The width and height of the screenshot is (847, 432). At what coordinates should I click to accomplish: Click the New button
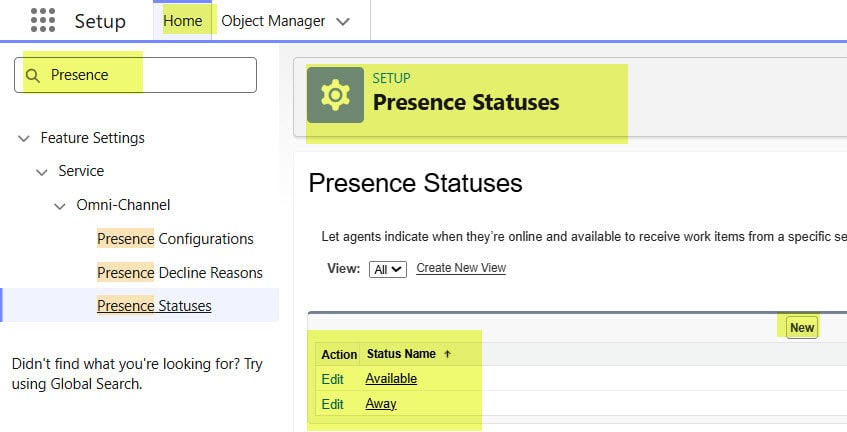pyautogui.click(x=802, y=328)
